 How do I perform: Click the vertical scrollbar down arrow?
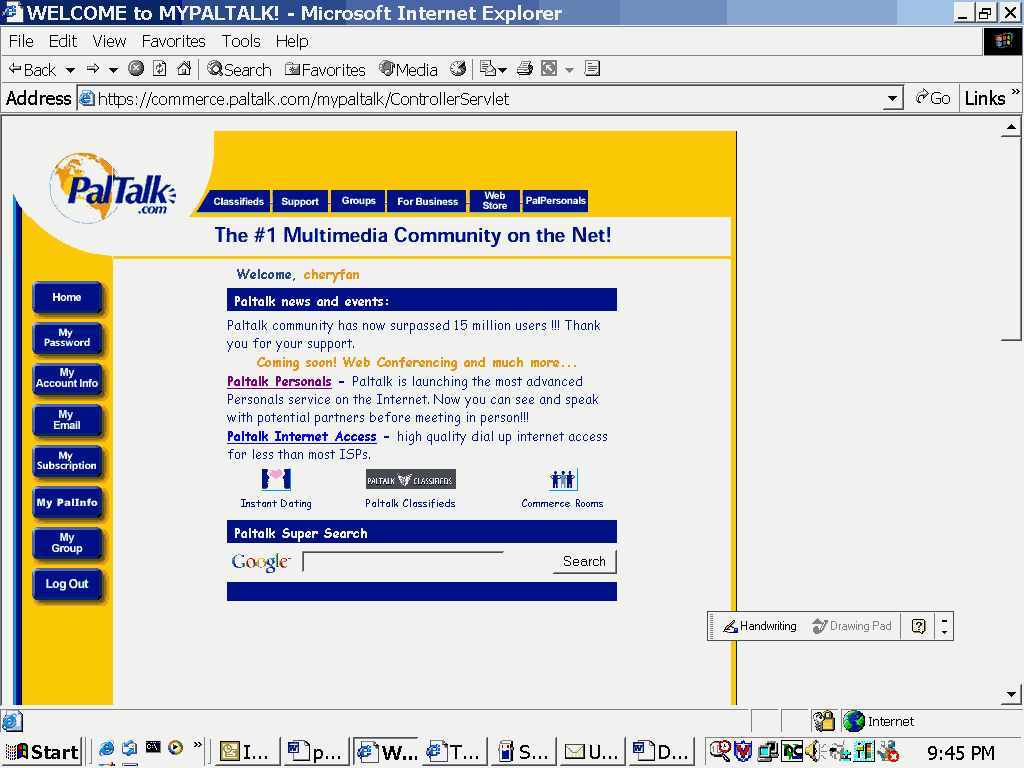click(x=1011, y=694)
